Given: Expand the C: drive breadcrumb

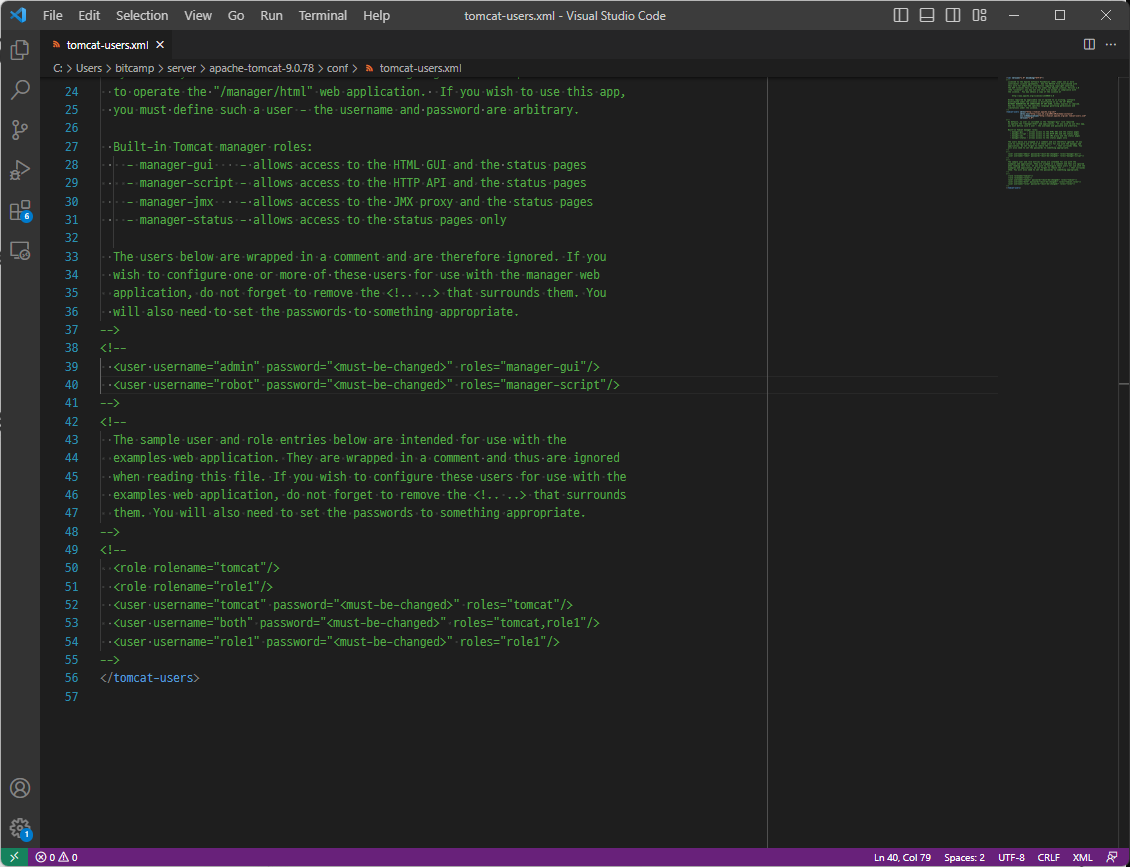Looking at the screenshot, I should pyautogui.click(x=58, y=68).
